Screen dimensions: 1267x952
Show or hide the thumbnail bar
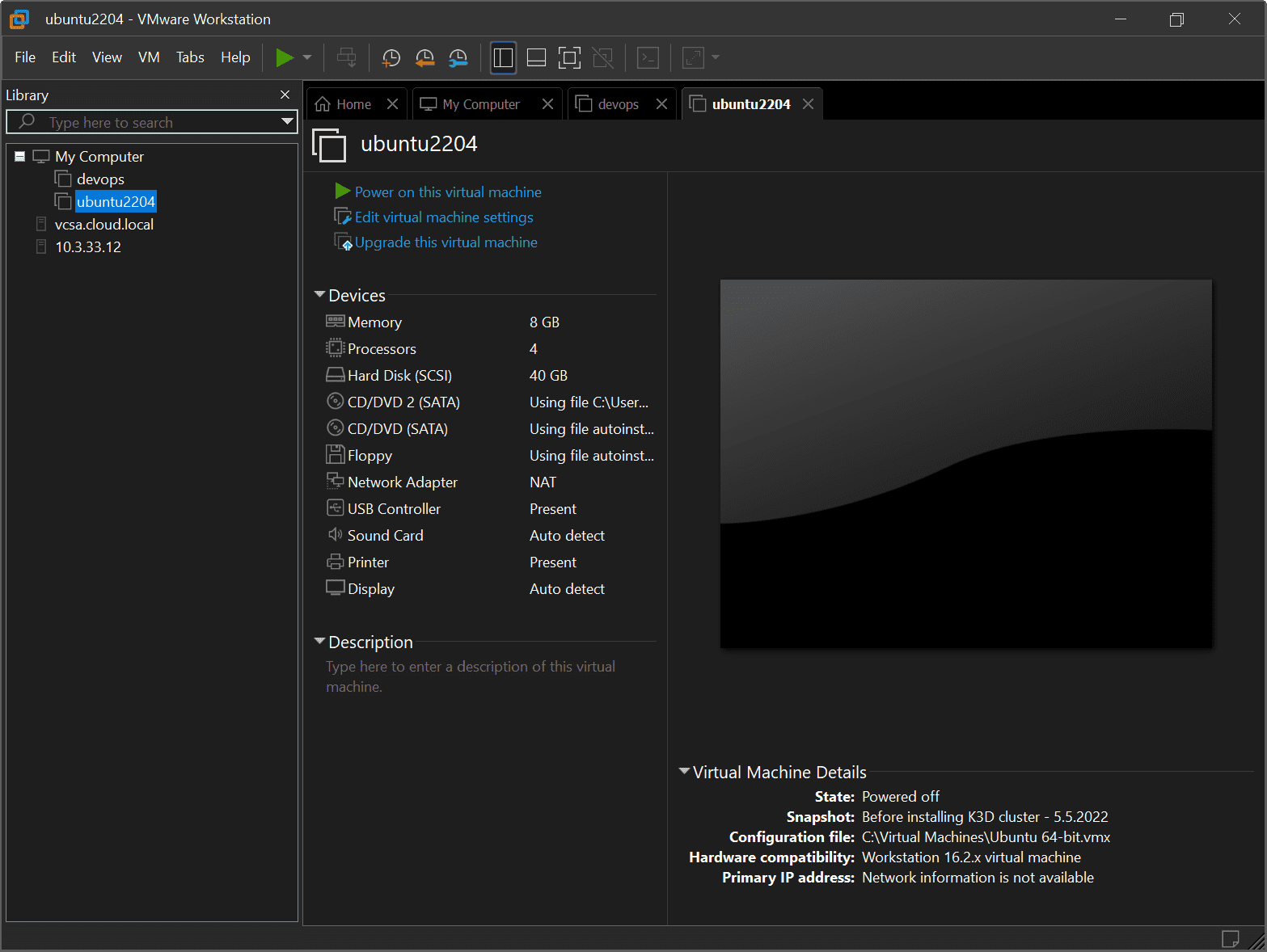click(536, 57)
